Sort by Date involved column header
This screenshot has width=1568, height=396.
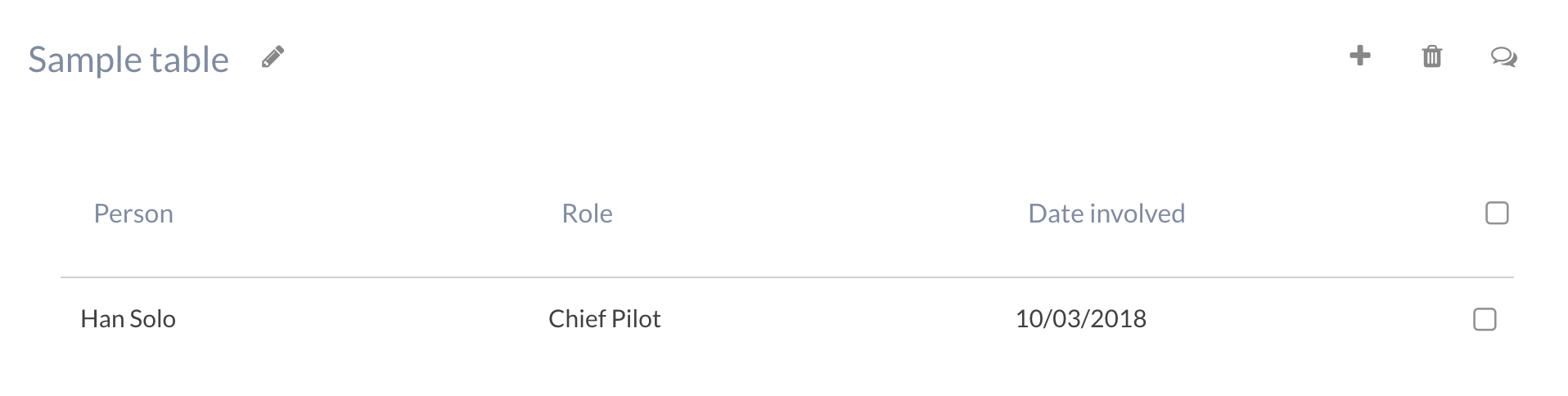[x=1106, y=214]
